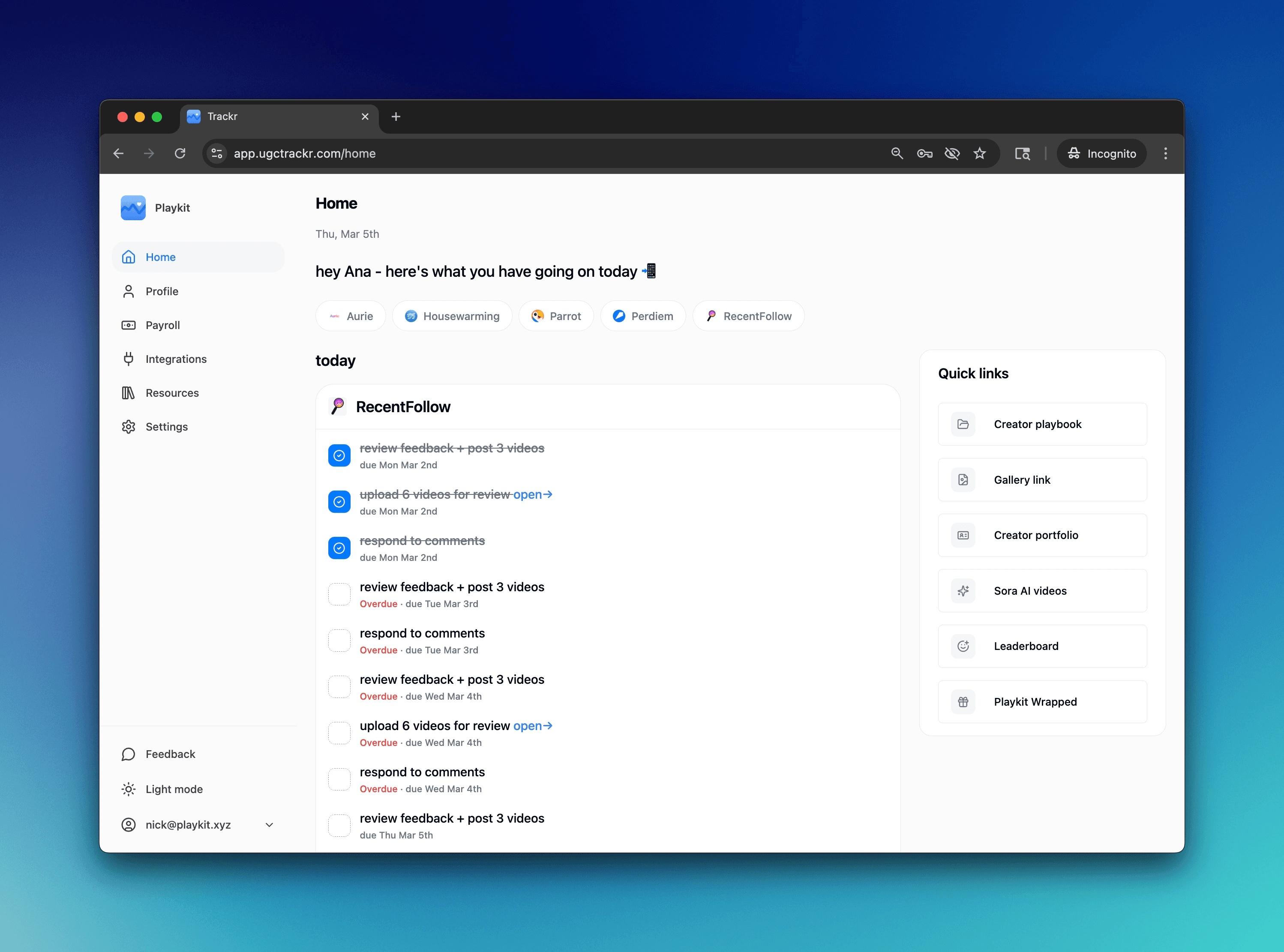Uncheck the completed 'respond to comments' task
The height and width of the screenshot is (952, 1284).
(339, 548)
